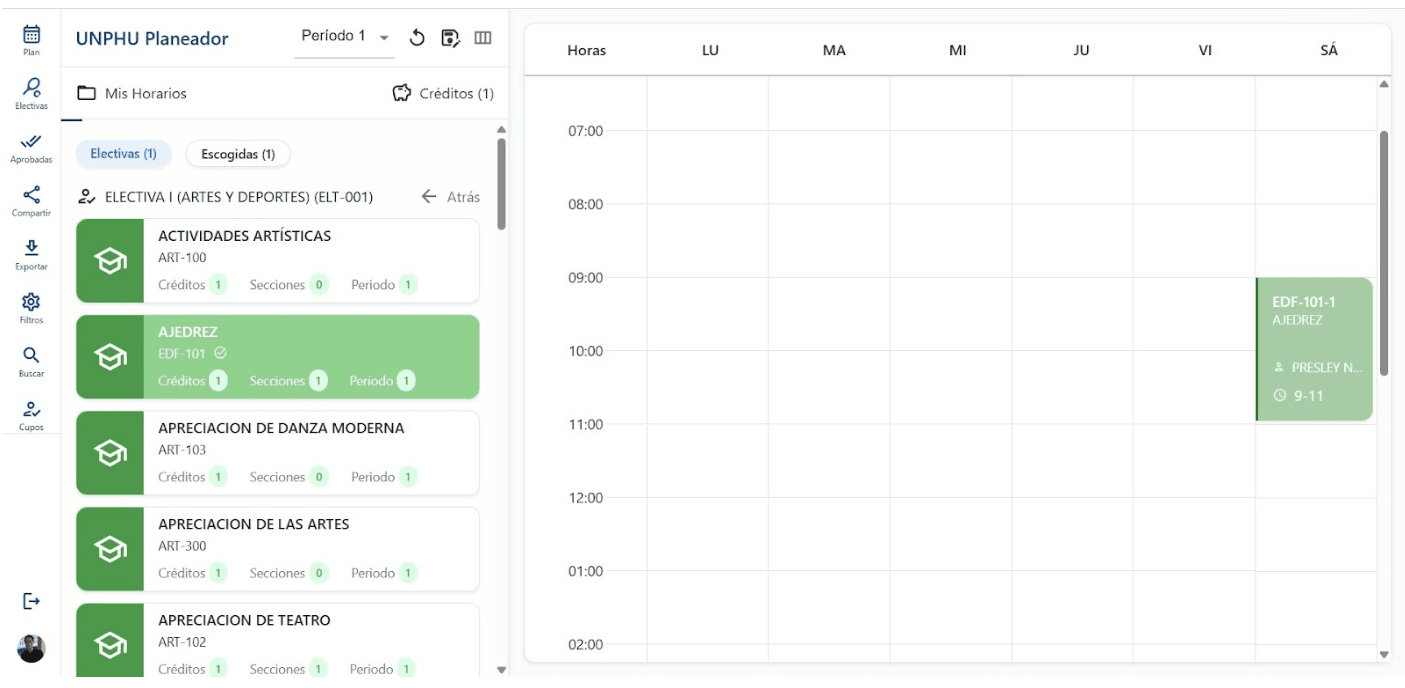
Task: Select APRECIACION DE TEATRO course title
Action: point(244,620)
